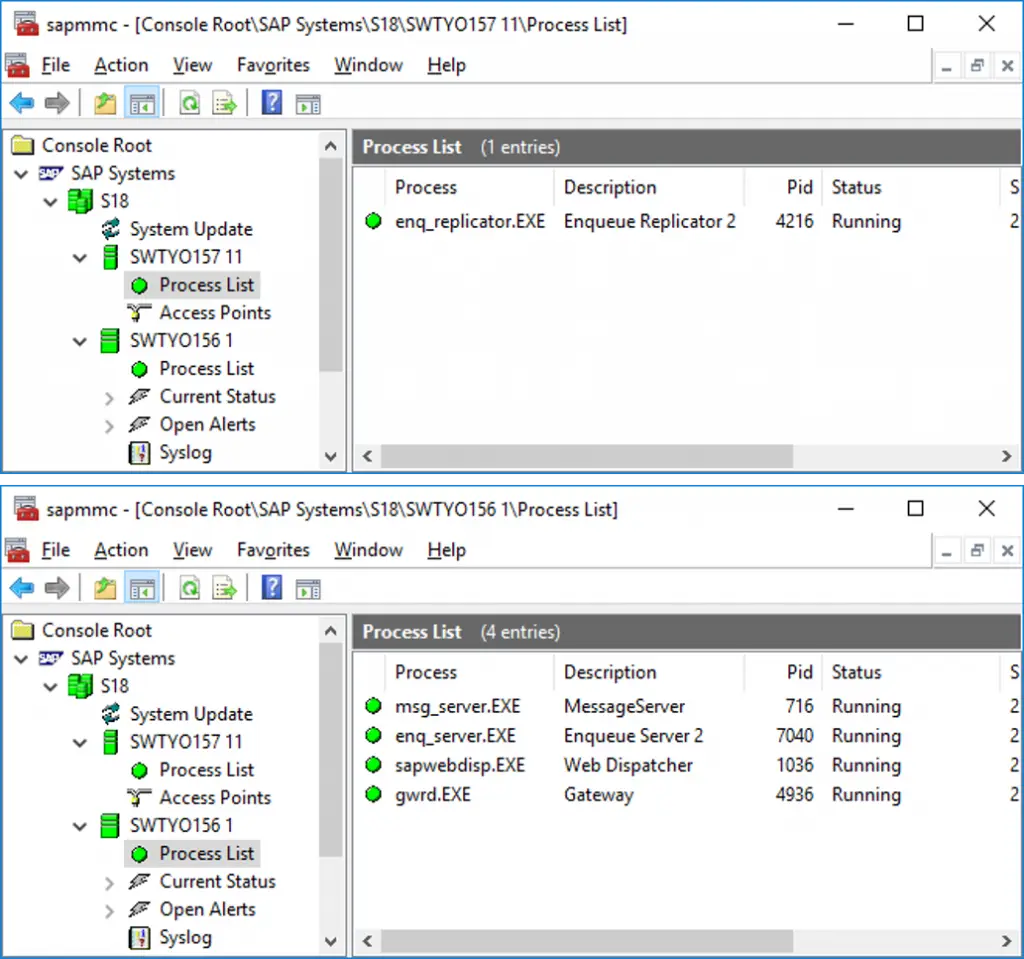The height and width of the screenshot is (959, 1024).
Task: Select Web Dispatcher description cell
Action: tap(628, 765)
